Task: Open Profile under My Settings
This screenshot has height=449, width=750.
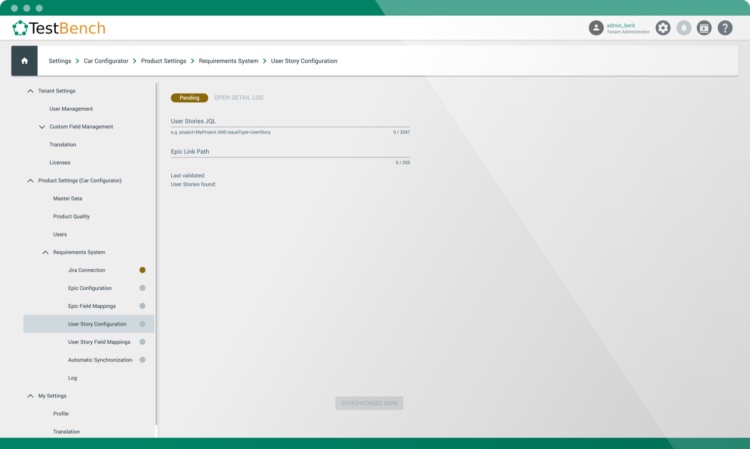Action: tap(61, 414)
